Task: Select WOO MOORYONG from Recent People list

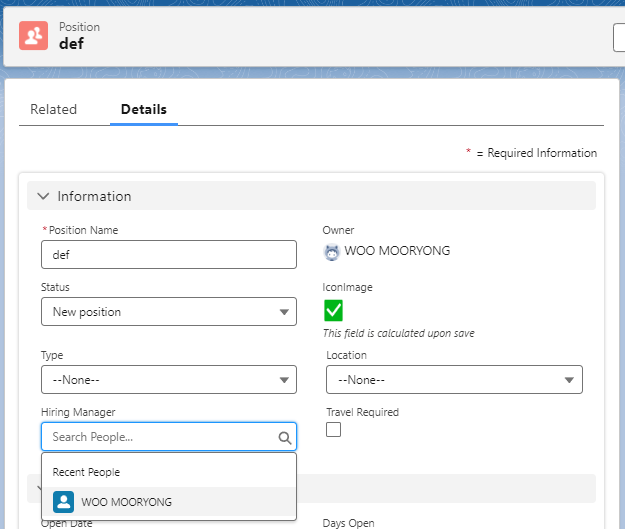Action: click(x=126, y=502)
